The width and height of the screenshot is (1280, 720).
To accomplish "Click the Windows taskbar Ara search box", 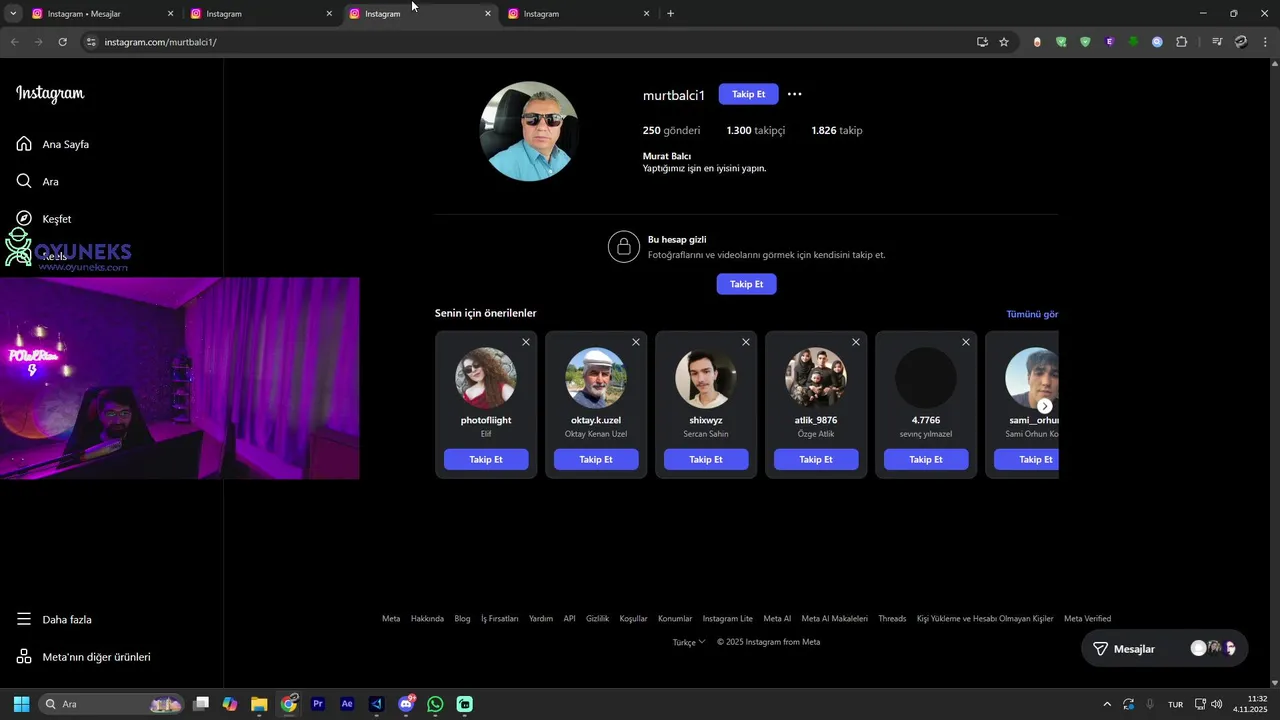I will pyautogui.click(x=111, y=704).
